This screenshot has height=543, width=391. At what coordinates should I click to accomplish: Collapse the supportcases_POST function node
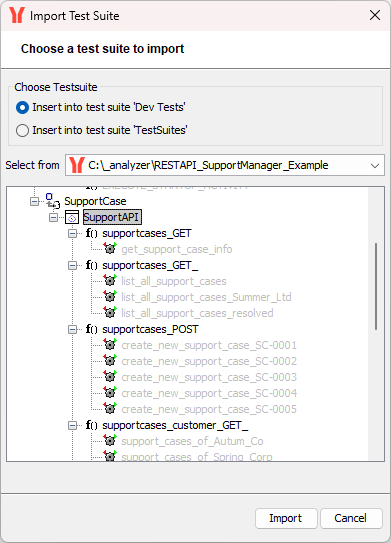click(x=72, y=329)
